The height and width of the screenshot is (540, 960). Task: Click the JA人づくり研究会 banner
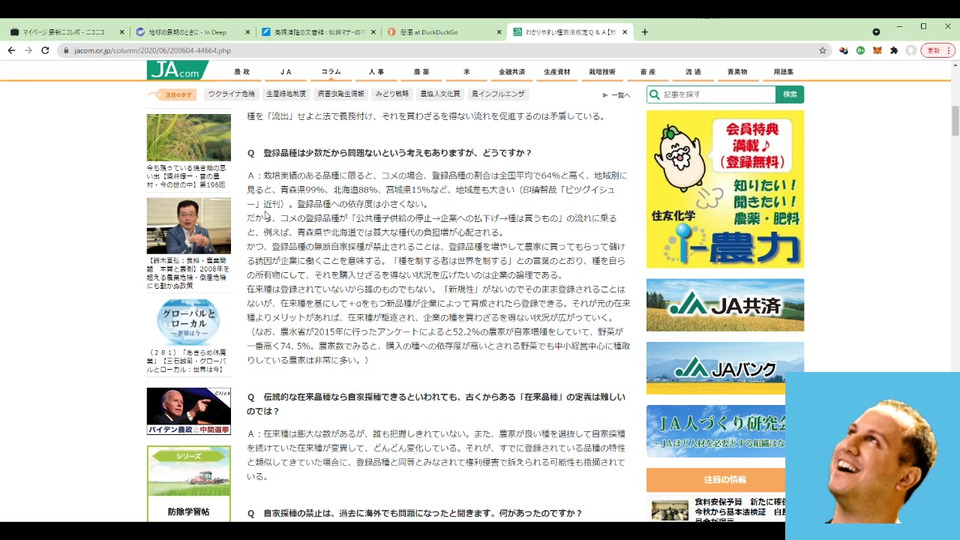point(716,431)
